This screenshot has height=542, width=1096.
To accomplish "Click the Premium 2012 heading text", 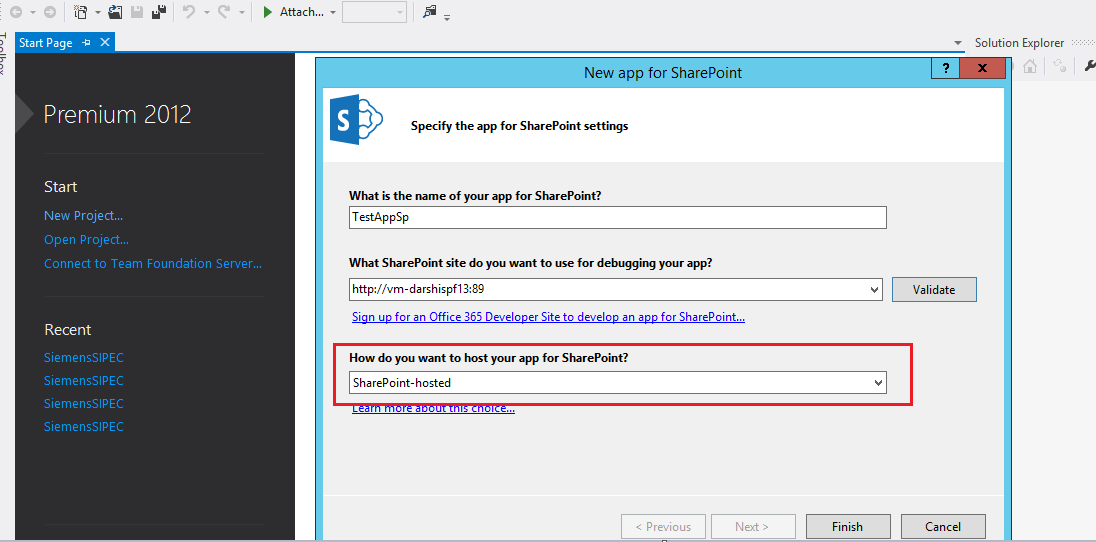I will point(117,114).
